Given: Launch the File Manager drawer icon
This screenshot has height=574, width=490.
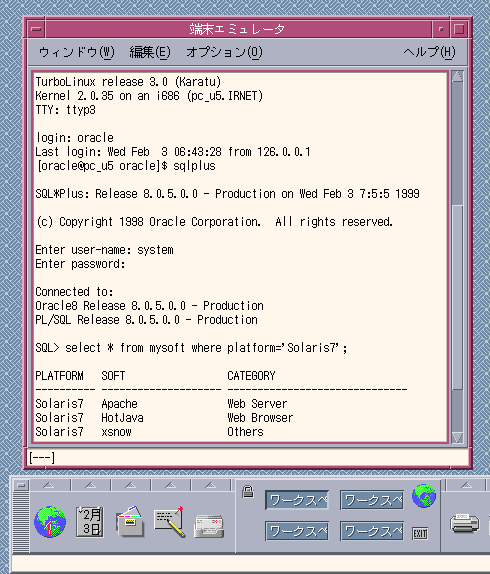Looking at the screenshot, I should coord(130,522).
